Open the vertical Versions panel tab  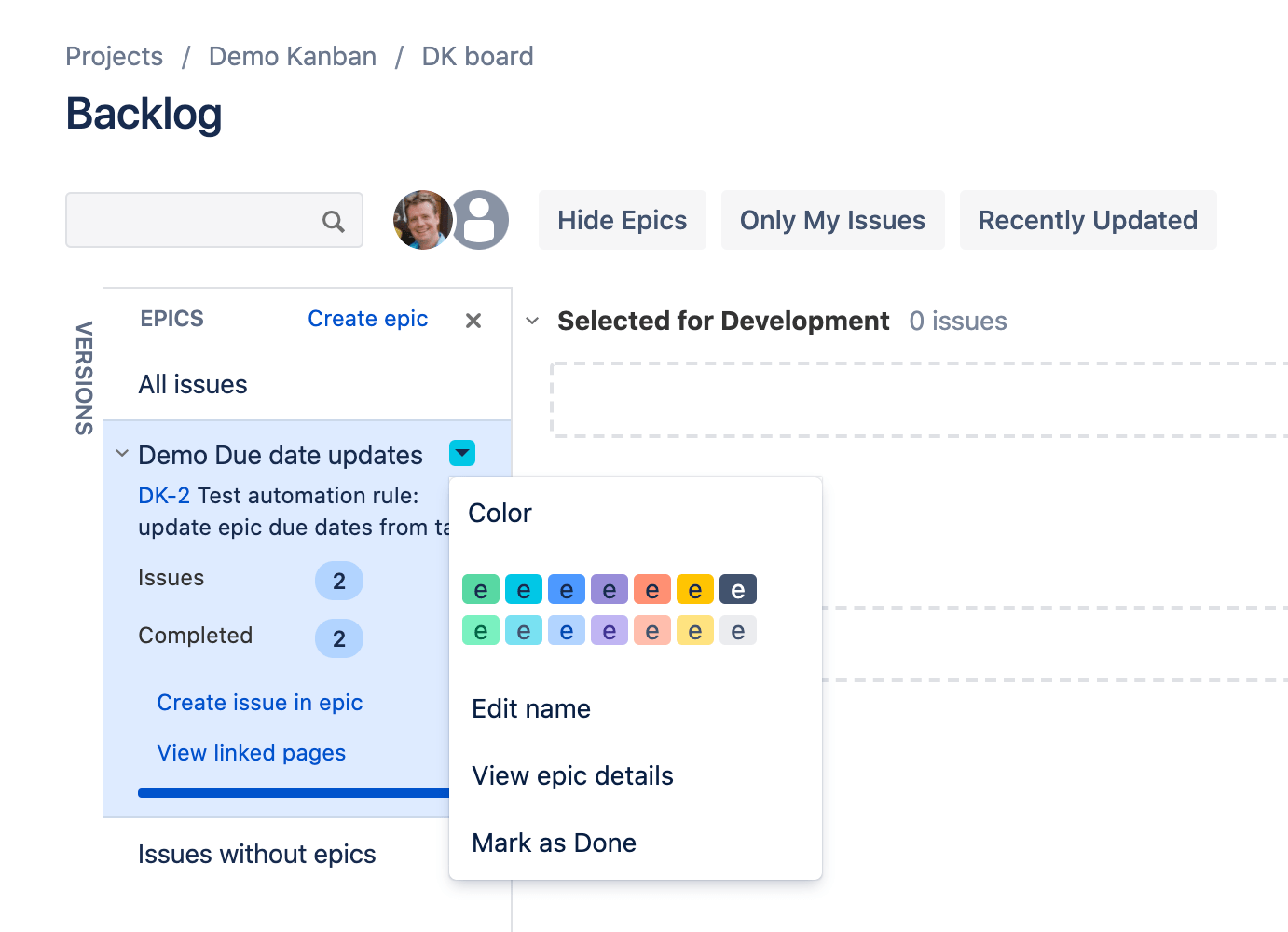[x=84, y=377]
